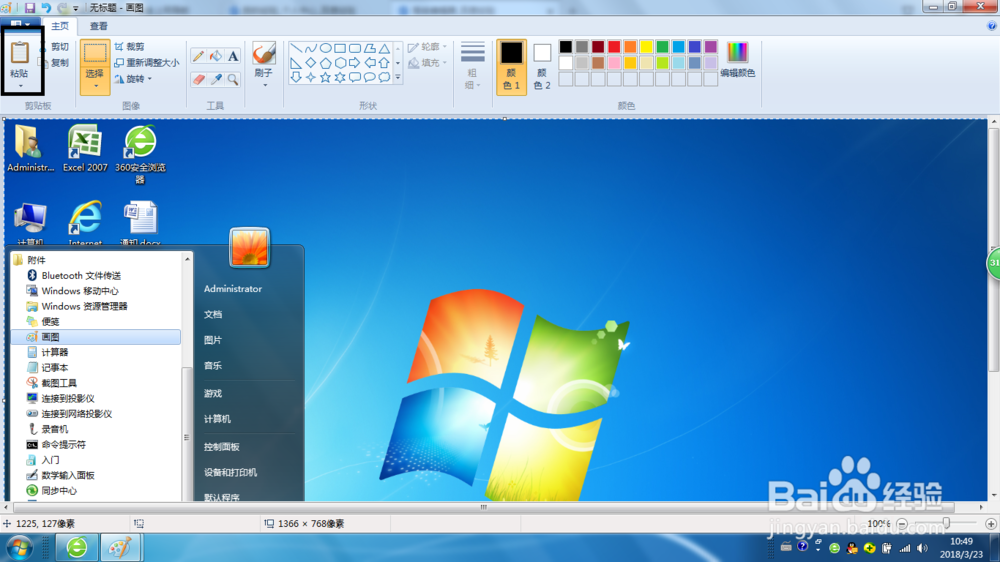Pick the pink color swatch
1000x562 pixels.
(614, 63)
